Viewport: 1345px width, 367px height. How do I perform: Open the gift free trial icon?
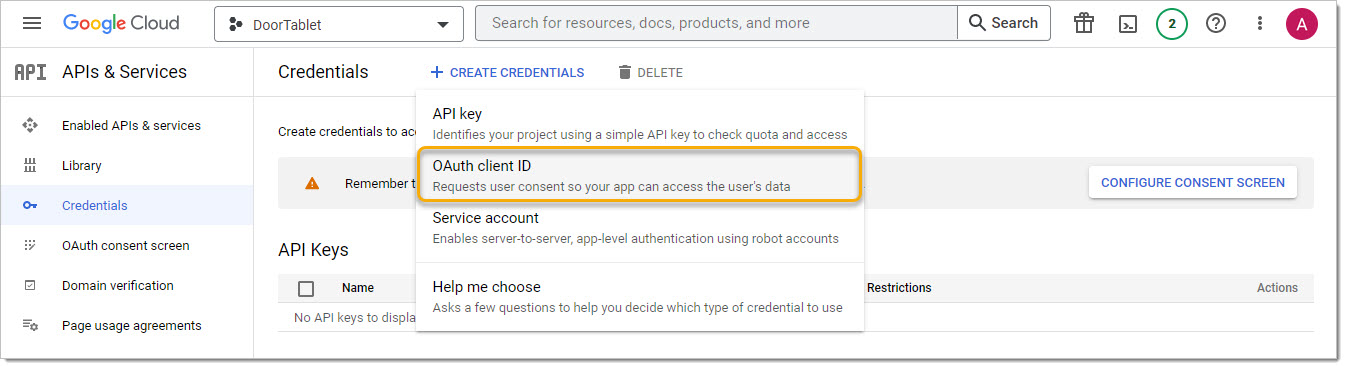[1084, 23]
